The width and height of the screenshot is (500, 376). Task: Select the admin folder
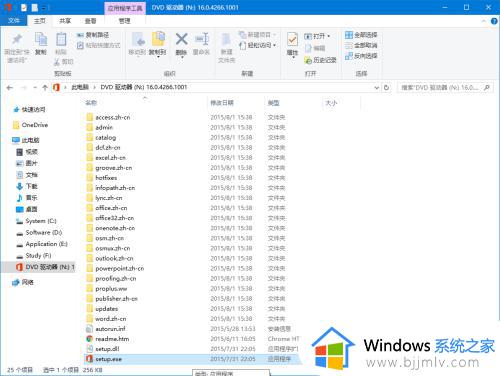[100, 127]
